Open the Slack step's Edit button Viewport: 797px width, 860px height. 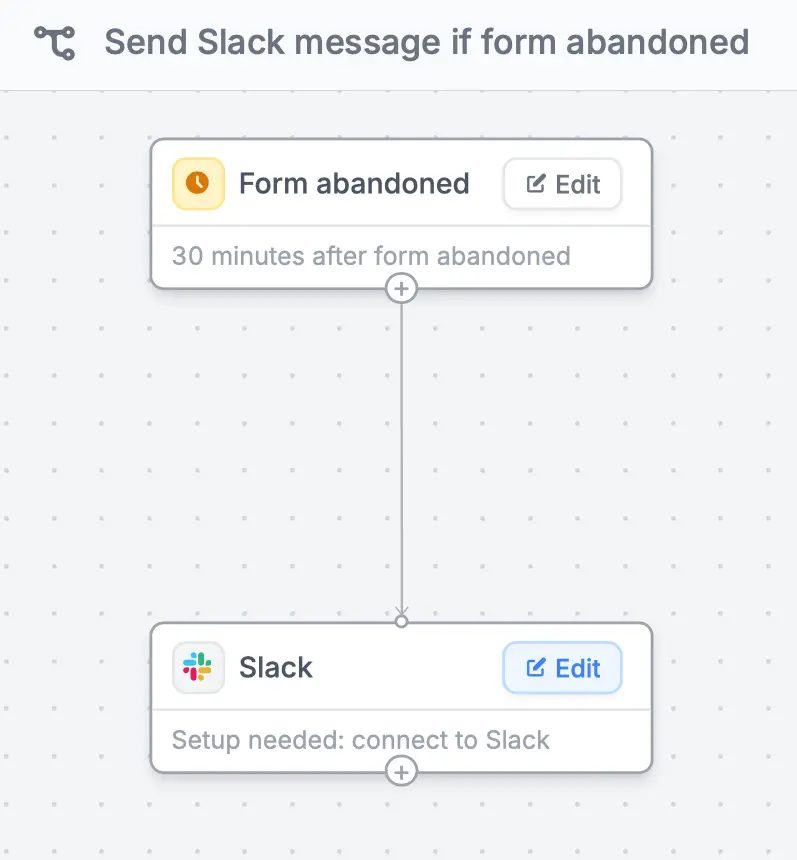pyautogui.click(x=562, y=668)
